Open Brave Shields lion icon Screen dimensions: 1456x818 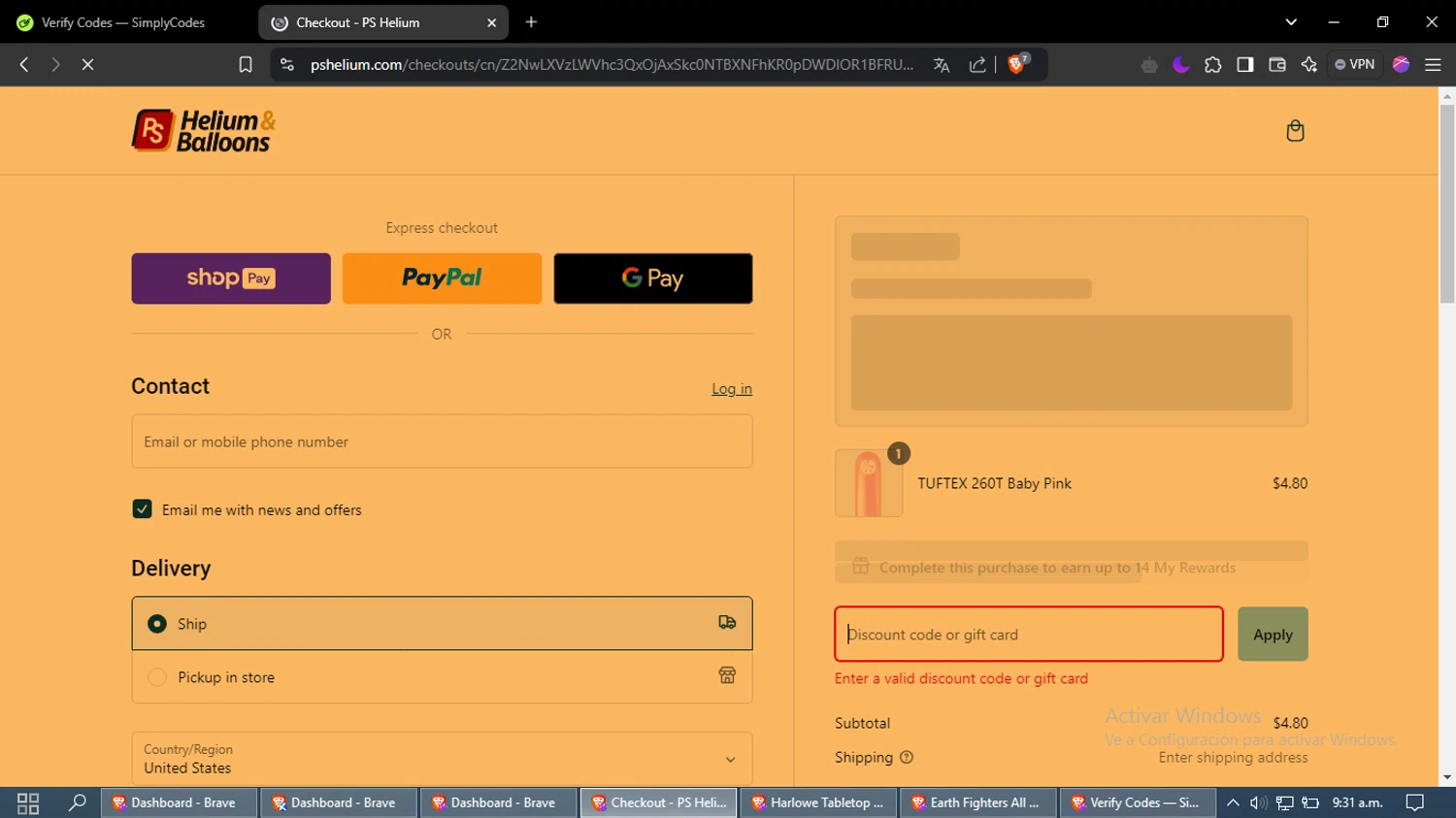1016,64
